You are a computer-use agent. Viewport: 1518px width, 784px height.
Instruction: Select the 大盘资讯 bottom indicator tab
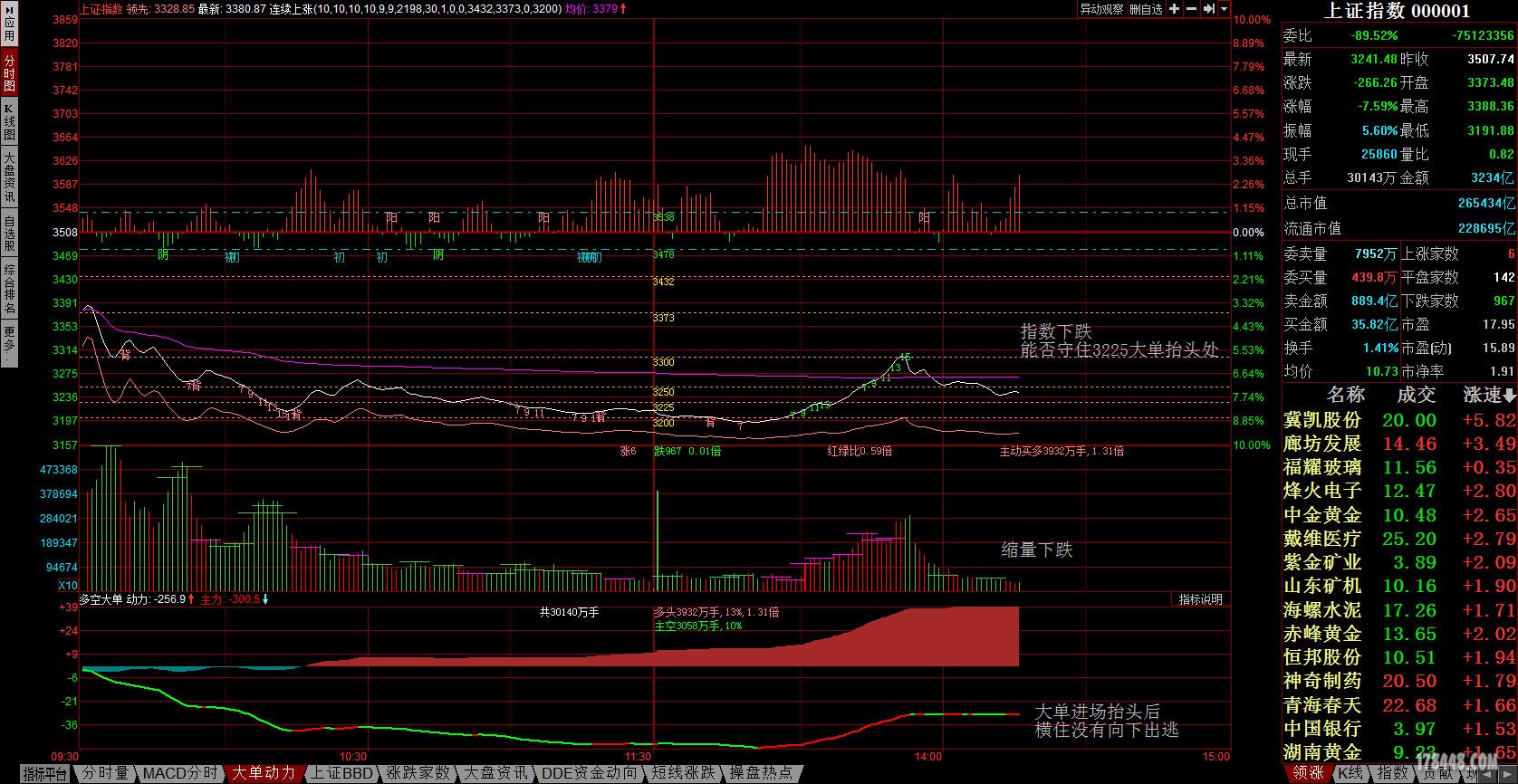(x=495, y=773)
